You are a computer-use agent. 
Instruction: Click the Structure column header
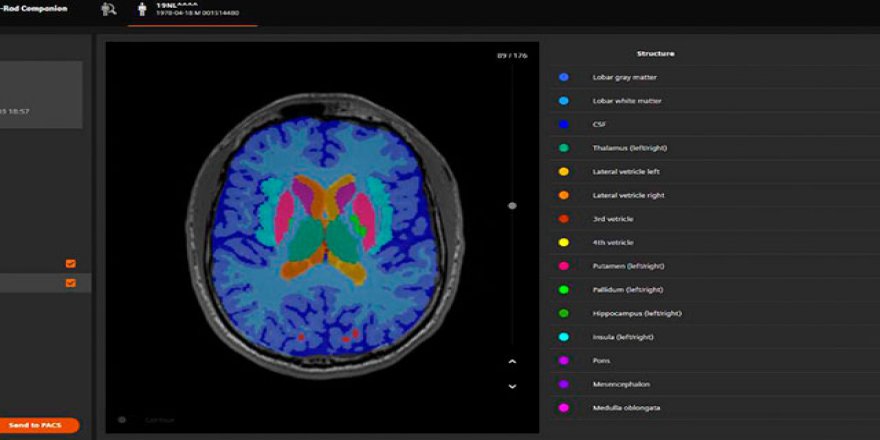[655, 53]
